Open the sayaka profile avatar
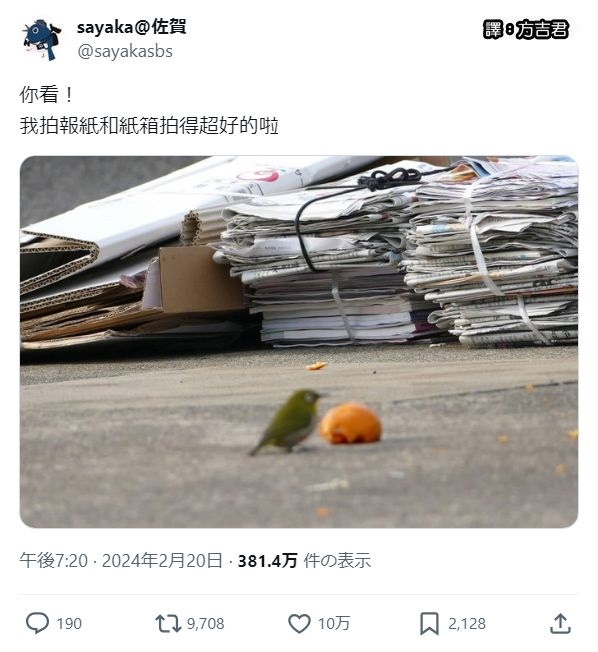This screenshot has width=598, height=652. (x=42, y=40)
